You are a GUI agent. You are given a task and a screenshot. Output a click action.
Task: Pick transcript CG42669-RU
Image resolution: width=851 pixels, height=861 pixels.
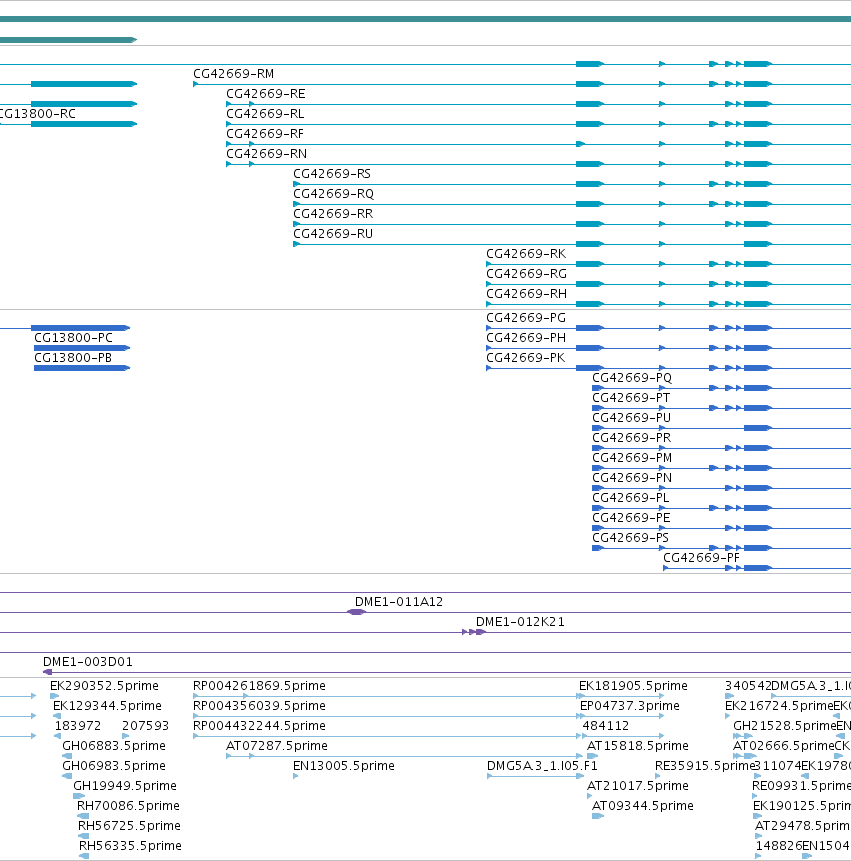click(x=333, y=234)
